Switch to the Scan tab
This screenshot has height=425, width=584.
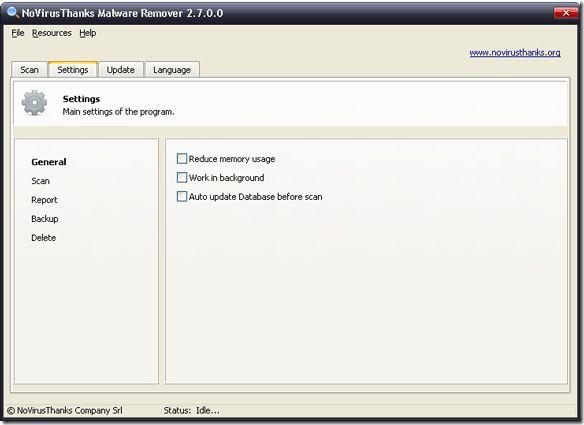(29, 70)
